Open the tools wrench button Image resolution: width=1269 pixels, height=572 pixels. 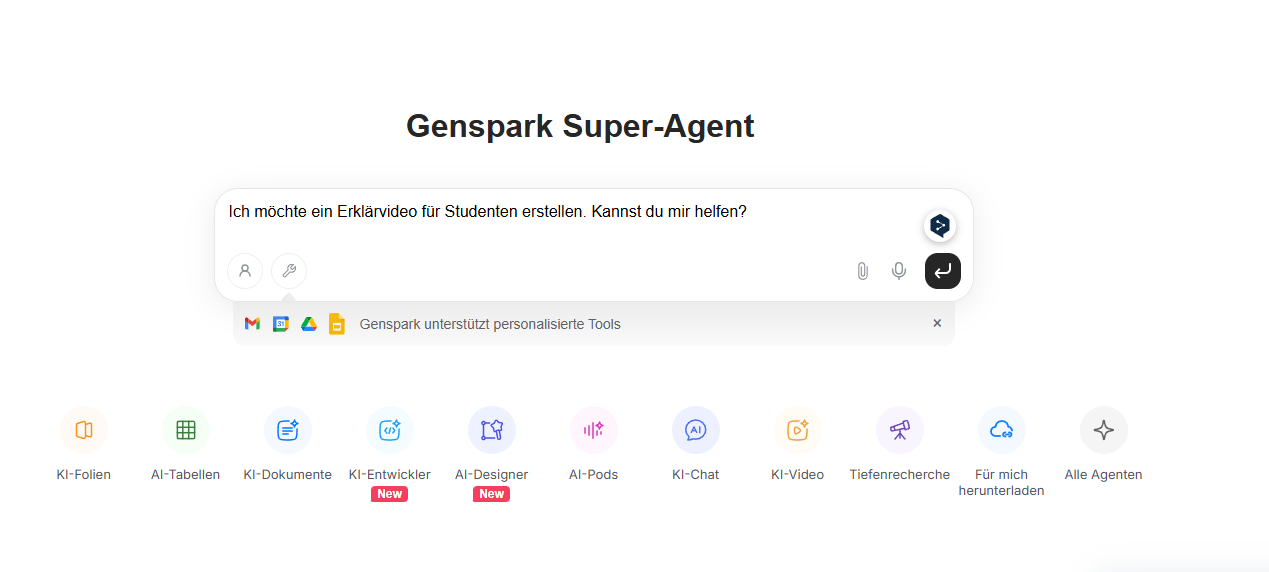click(x=289, y=271)
